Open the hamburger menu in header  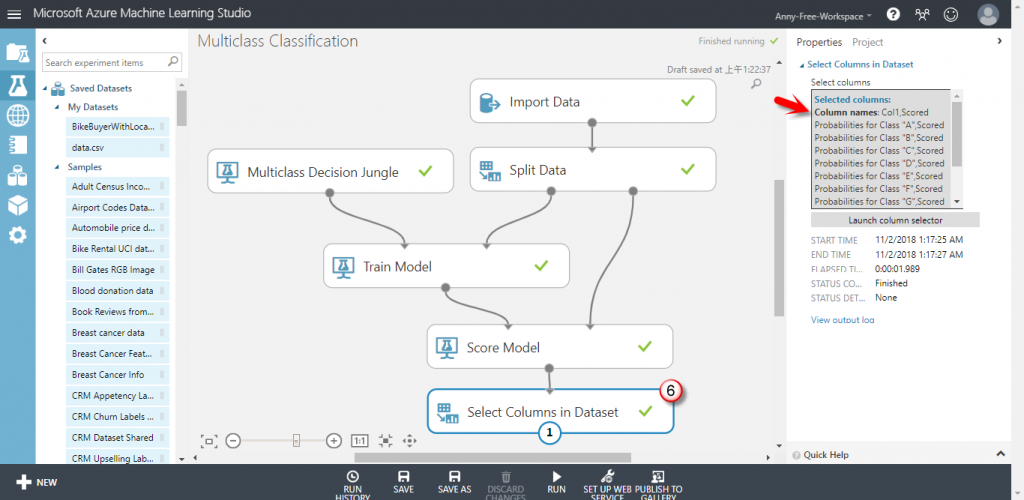[x=14, y=14]
